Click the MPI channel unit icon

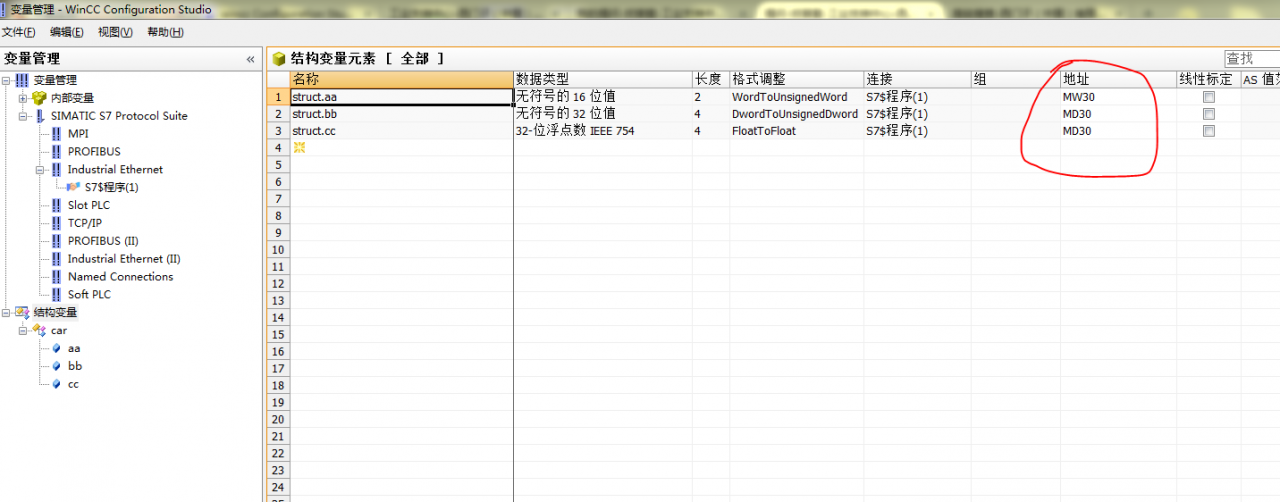coord(56,134)
